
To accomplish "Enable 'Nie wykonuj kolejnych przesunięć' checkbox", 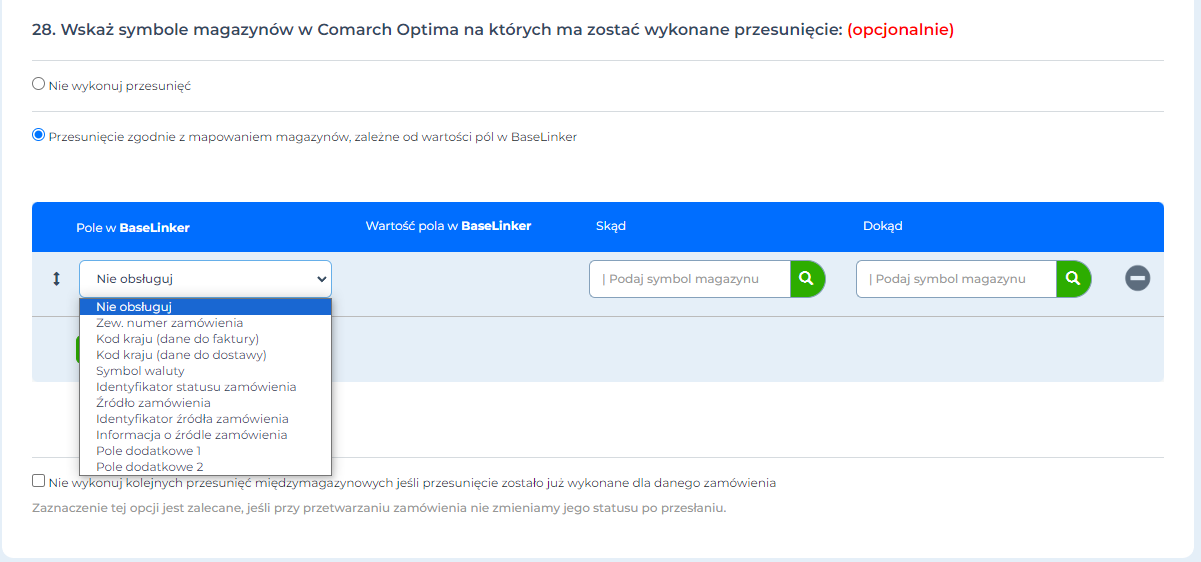I will coord(39,481).
